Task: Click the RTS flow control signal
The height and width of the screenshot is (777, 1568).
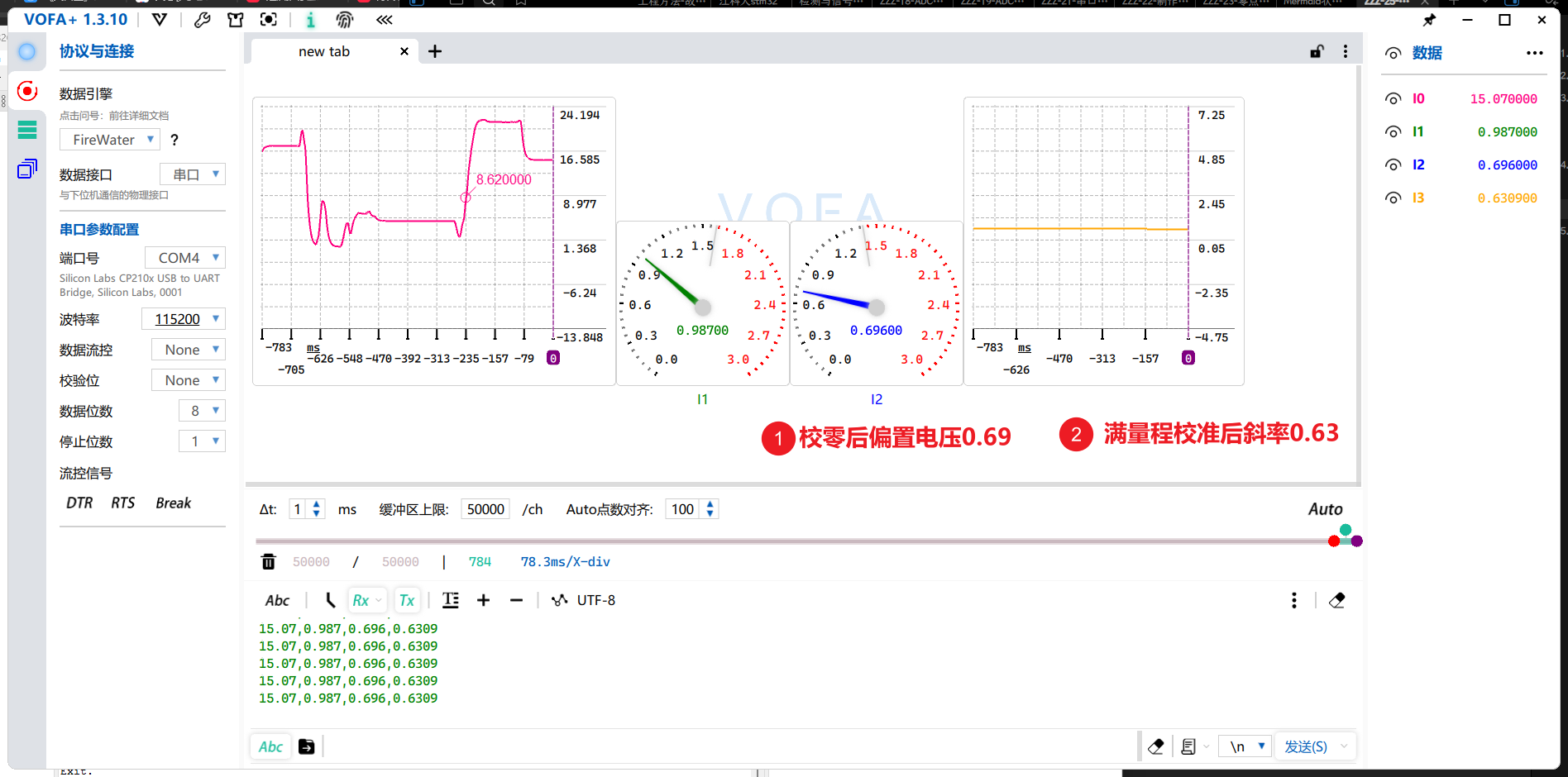Action: pos(122,503)
